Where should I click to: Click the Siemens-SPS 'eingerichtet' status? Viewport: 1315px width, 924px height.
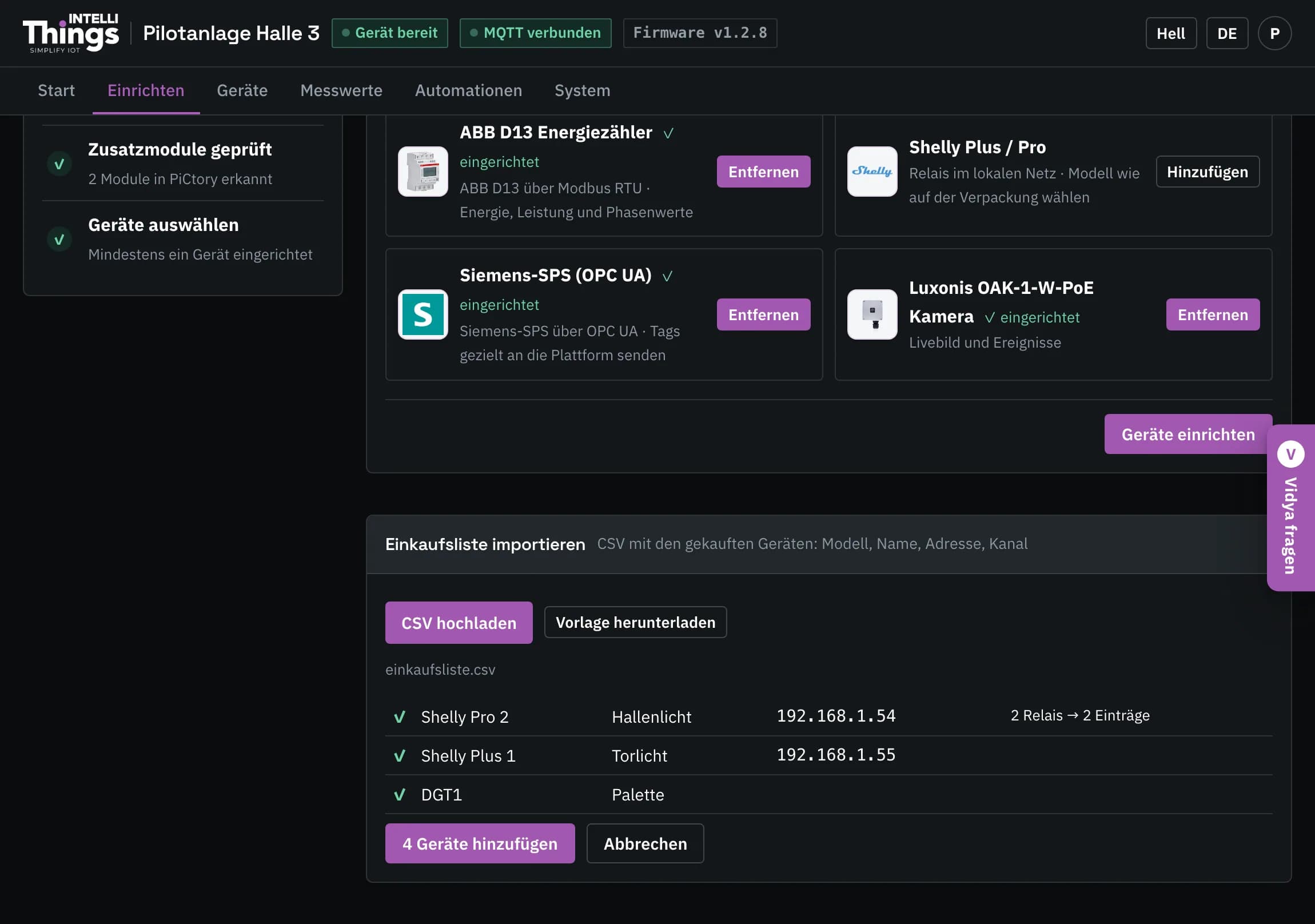pyautogui.click(x=499, y=305)
